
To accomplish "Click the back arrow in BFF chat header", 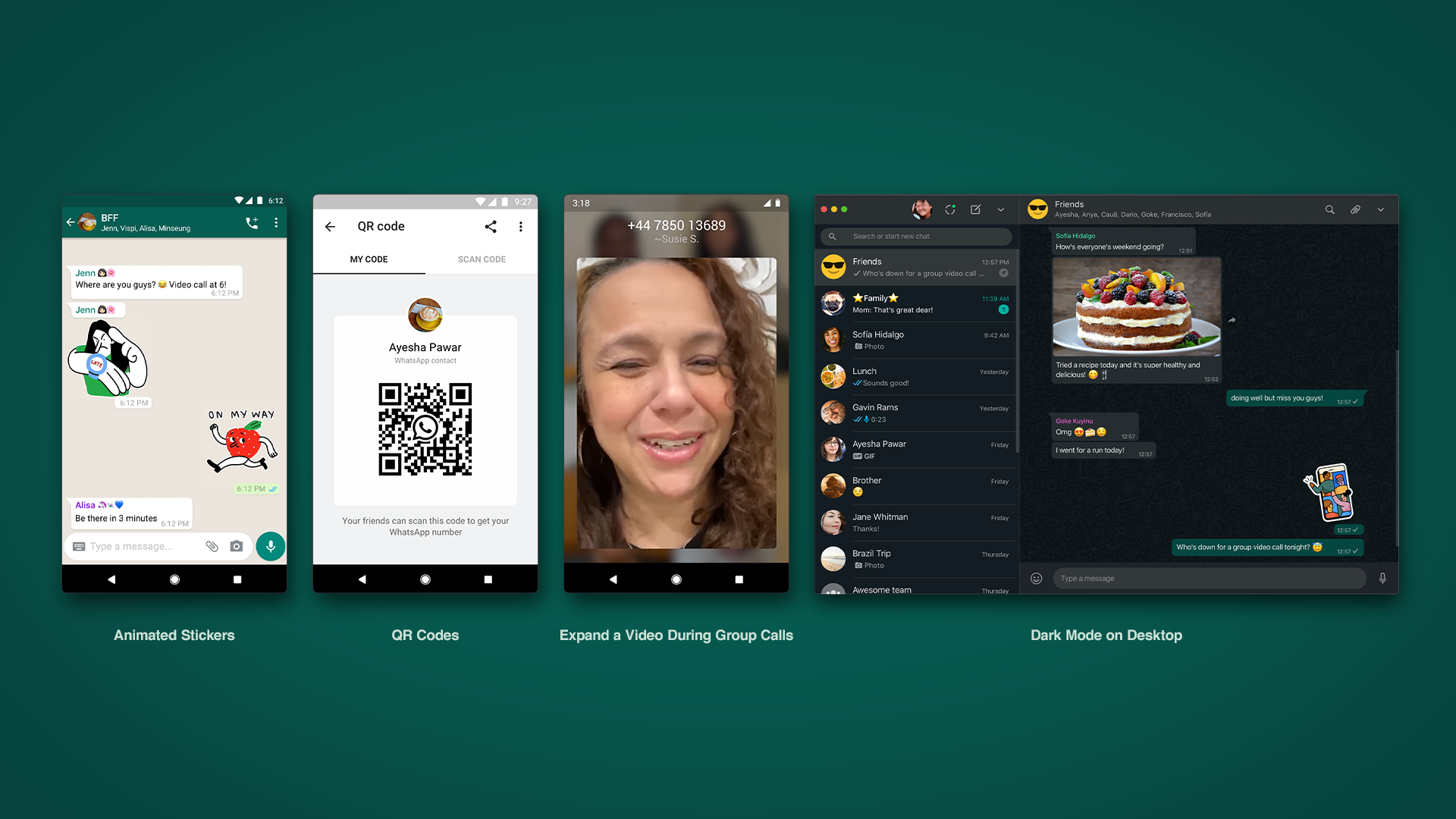I will pos(72,221).
